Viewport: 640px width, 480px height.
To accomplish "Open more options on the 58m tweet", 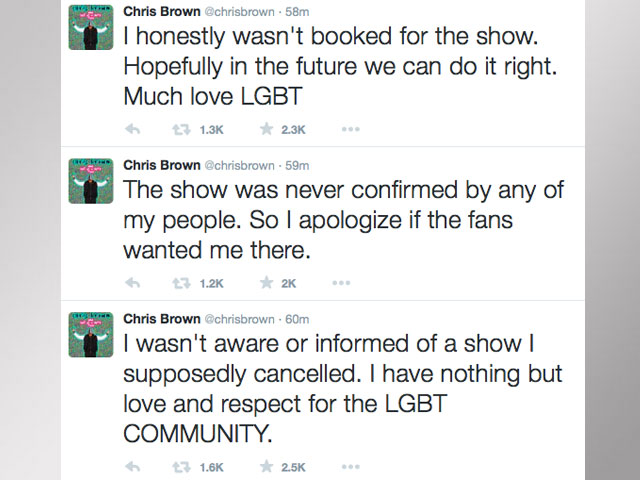I will coord(351,129).
